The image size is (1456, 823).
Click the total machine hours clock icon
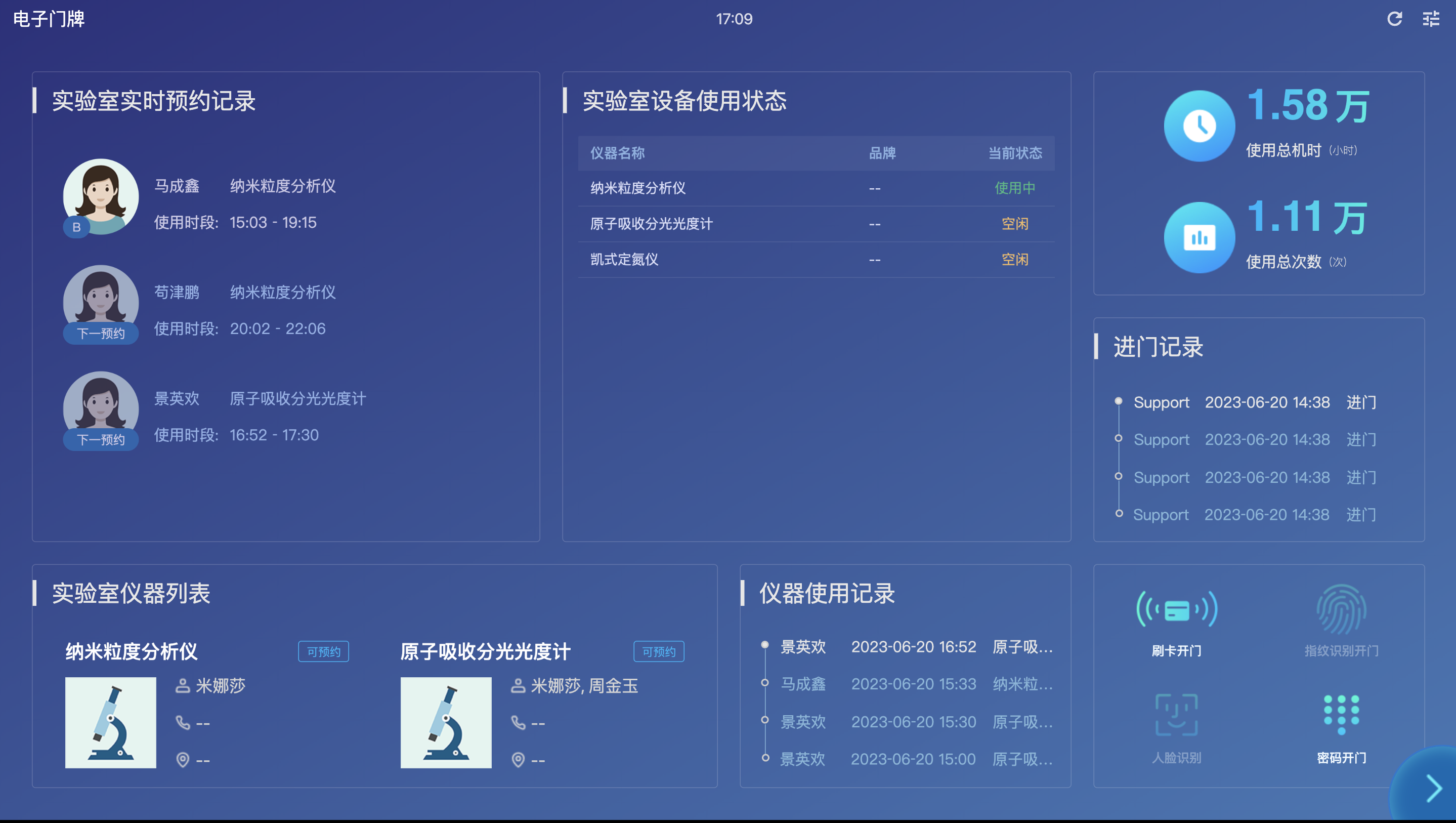1199,126
